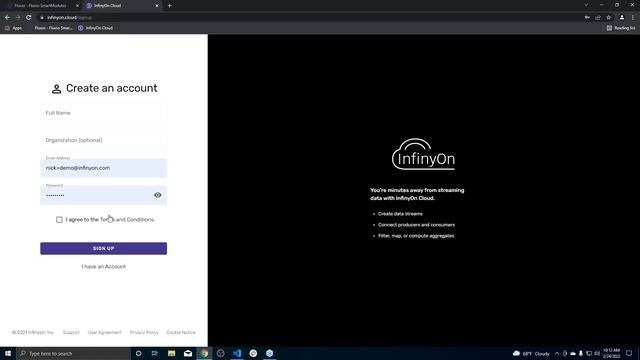640x360 pixels.
Task: Check the Terms and Conditions agreement box
Action: [59, 220]
